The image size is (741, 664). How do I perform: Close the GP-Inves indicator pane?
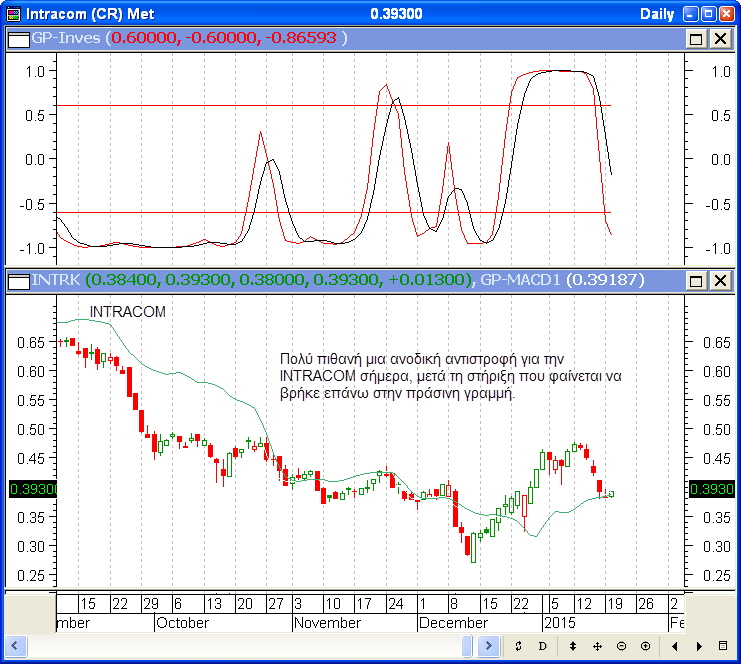tap(721, 39)
